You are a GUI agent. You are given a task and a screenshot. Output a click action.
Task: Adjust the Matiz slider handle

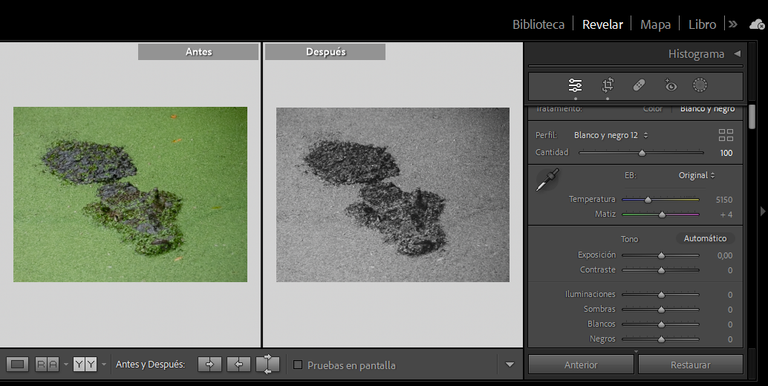click(x=662, y=215)
